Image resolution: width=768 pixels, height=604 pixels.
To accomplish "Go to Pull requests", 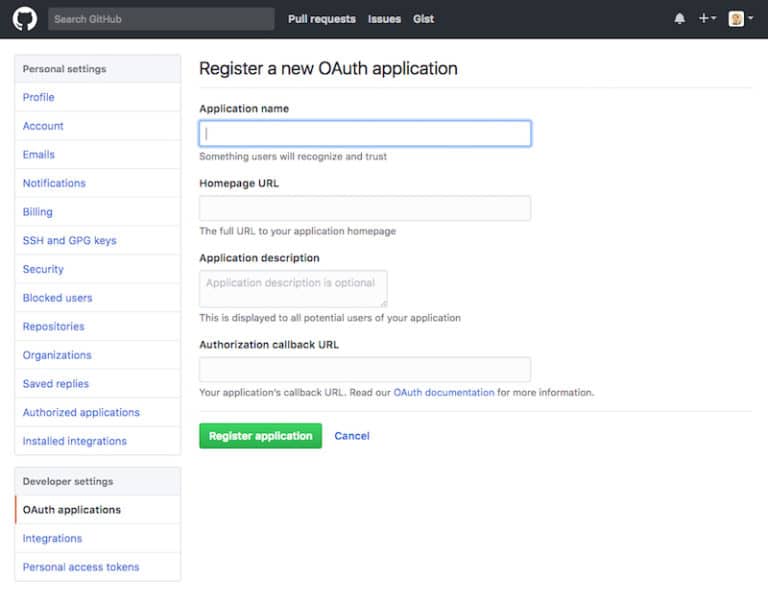I will (322, 19).
